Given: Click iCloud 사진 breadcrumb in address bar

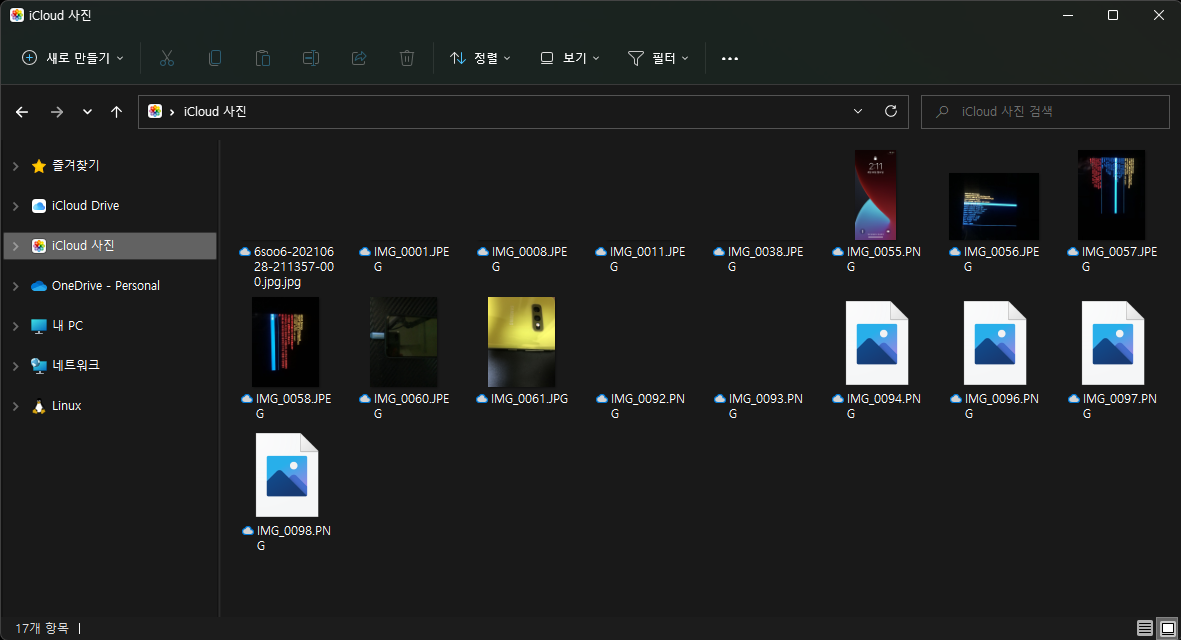Looking at the screenshot, I should click(215, 111).
